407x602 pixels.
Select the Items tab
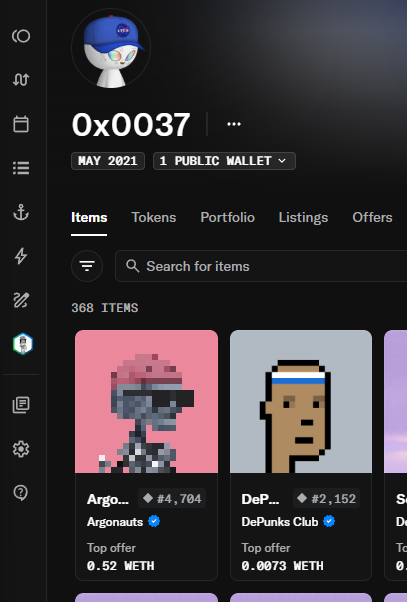point(89,217)
